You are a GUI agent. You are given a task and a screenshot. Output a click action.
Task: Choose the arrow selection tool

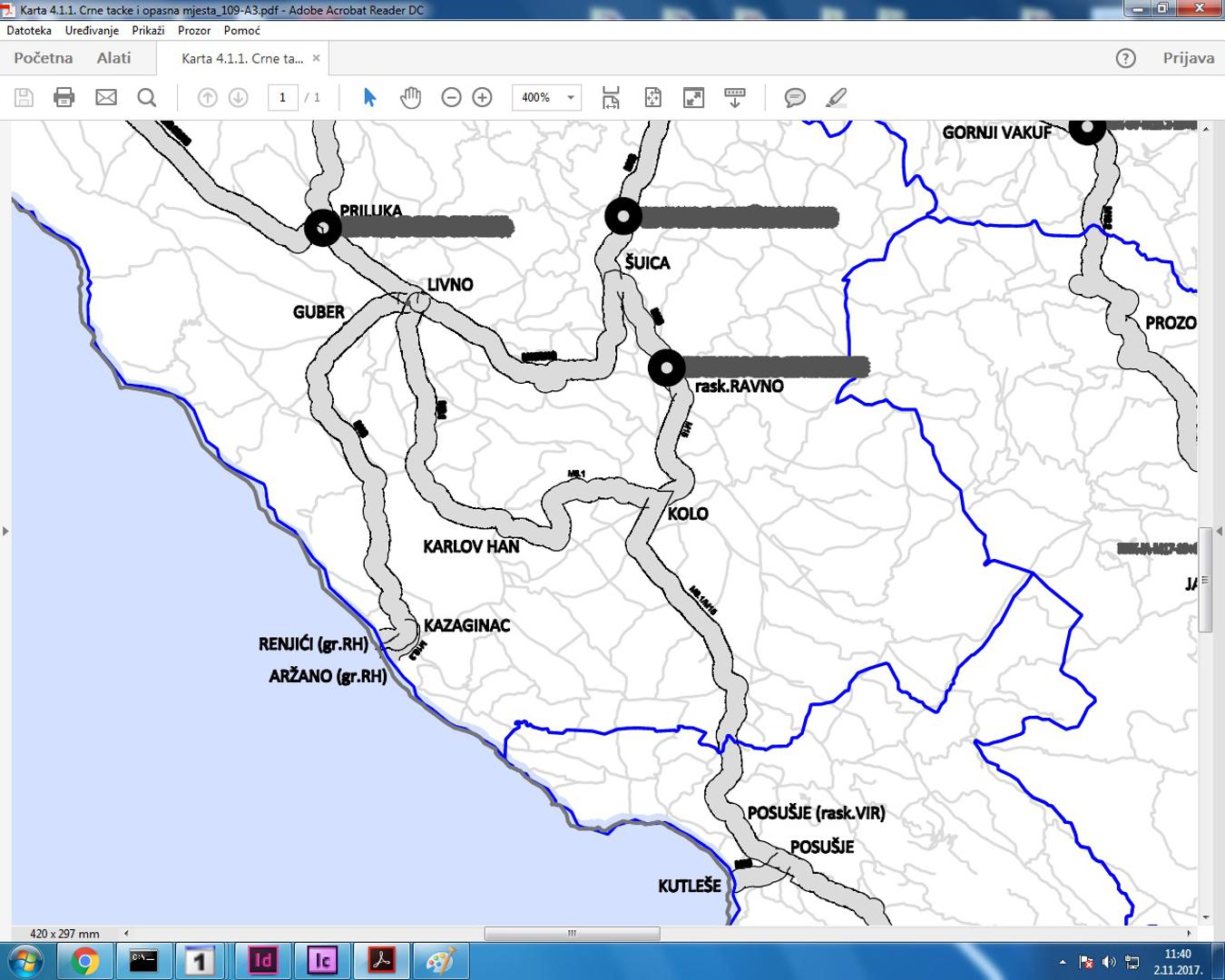369,97
